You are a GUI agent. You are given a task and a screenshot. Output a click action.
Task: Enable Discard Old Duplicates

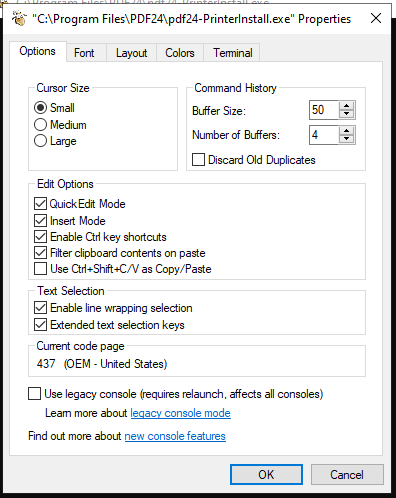click(x=198, y=160)
